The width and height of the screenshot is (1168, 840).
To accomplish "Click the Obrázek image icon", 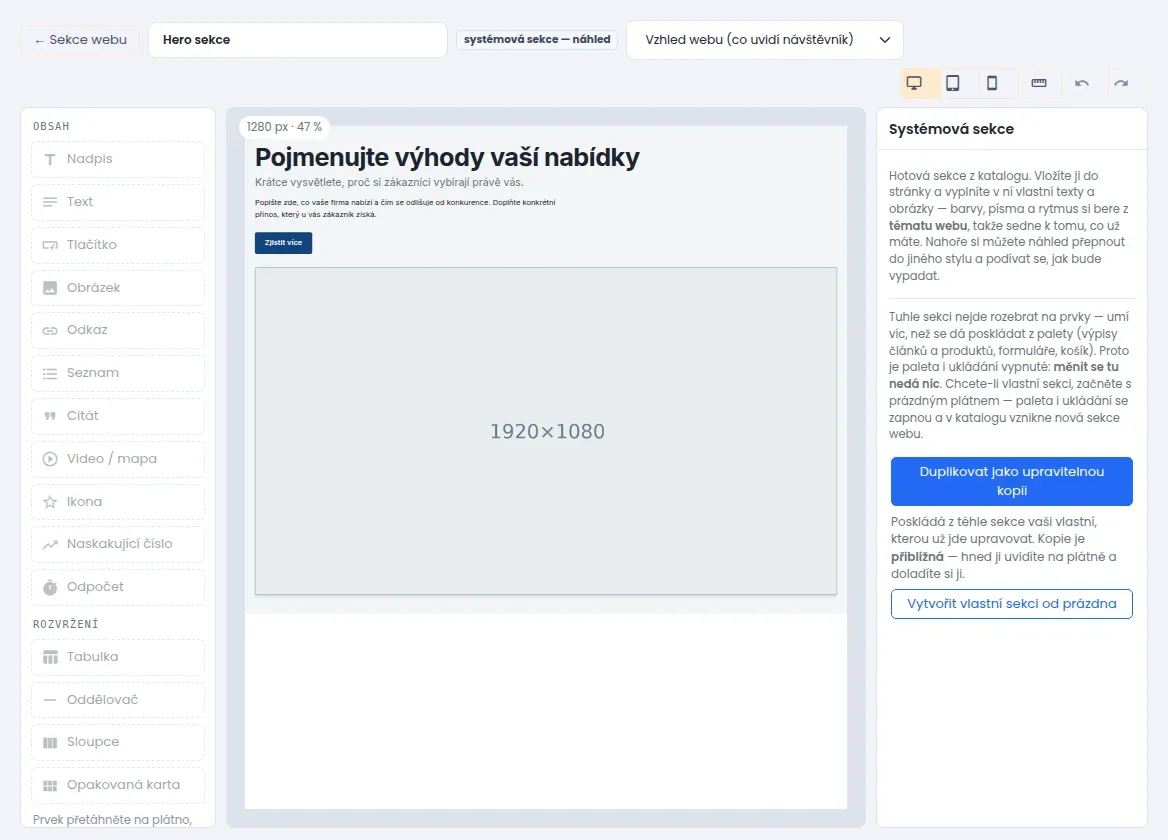I will (50, 288).
